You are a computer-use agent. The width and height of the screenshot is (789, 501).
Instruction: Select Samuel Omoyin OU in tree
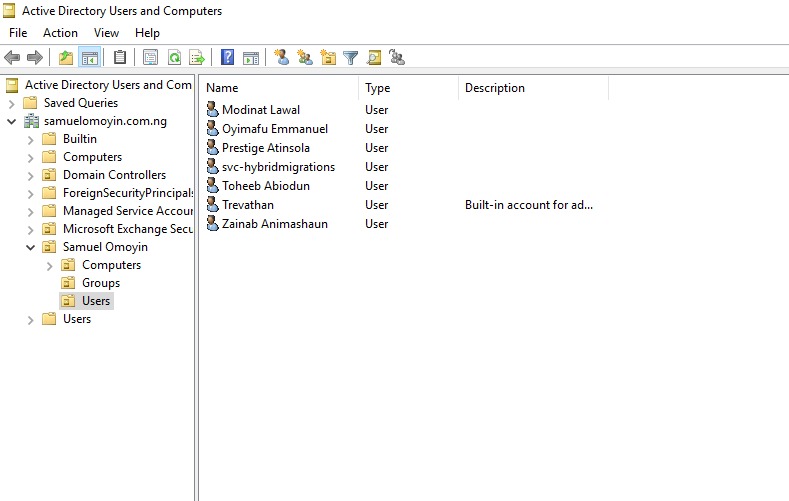point(105,247)
